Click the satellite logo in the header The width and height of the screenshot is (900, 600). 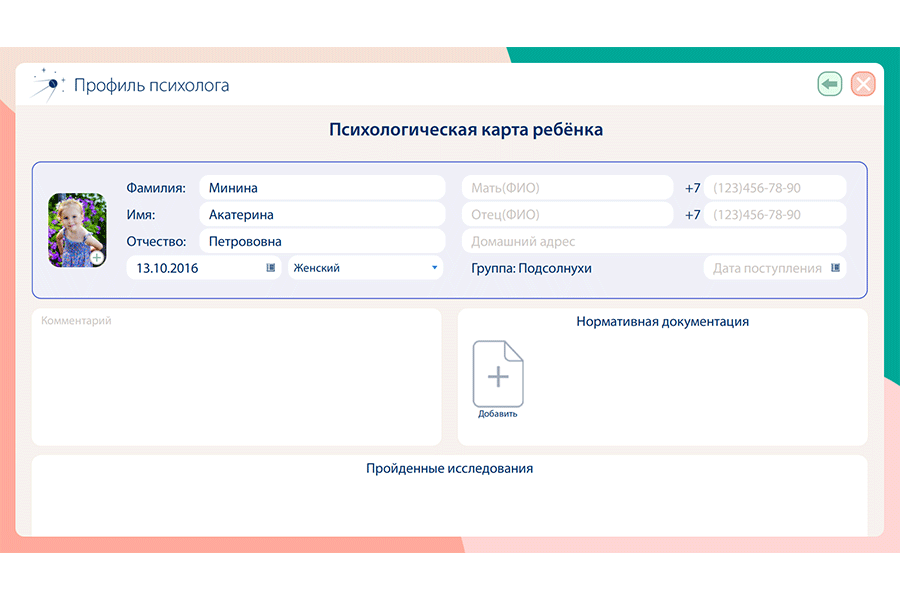tap(46, 84)
